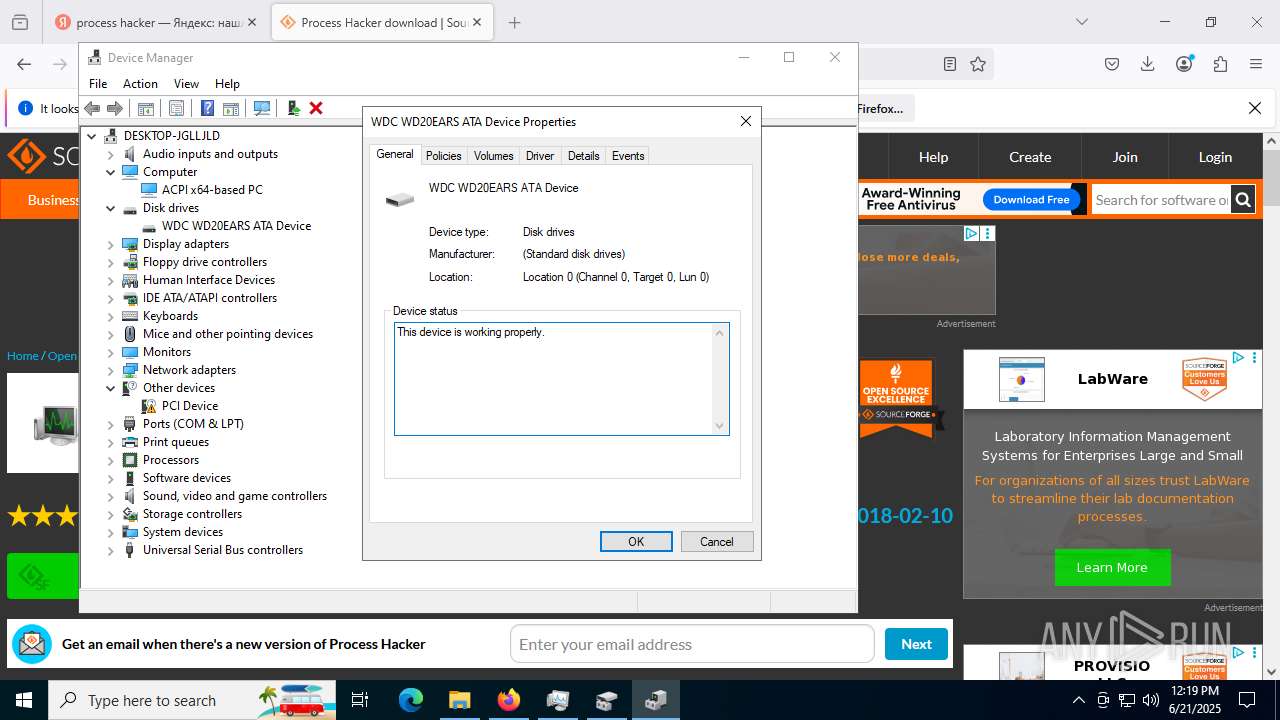This screenshot has width=1280, height=720.
Task: Open the Login link on SourceForge
Action: tap(1215, 157)
